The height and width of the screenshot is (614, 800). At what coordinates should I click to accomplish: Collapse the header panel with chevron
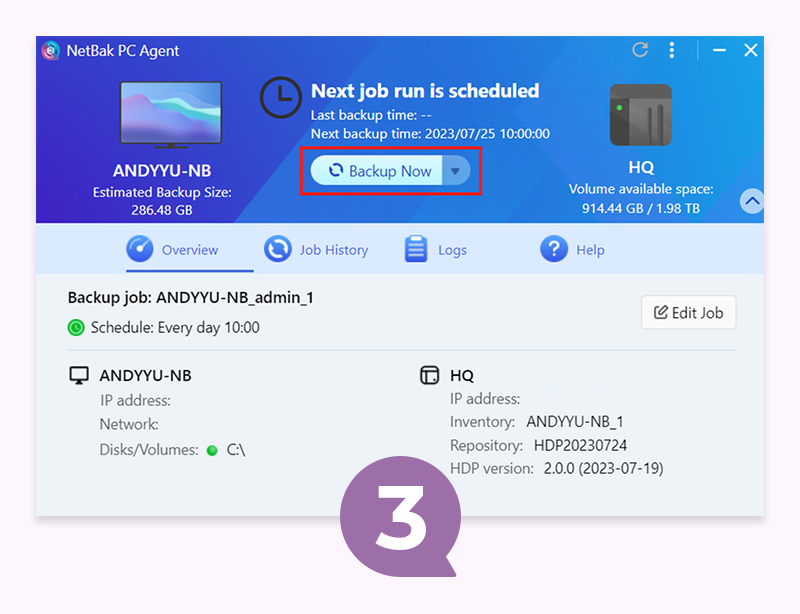[x=752, y=201]
